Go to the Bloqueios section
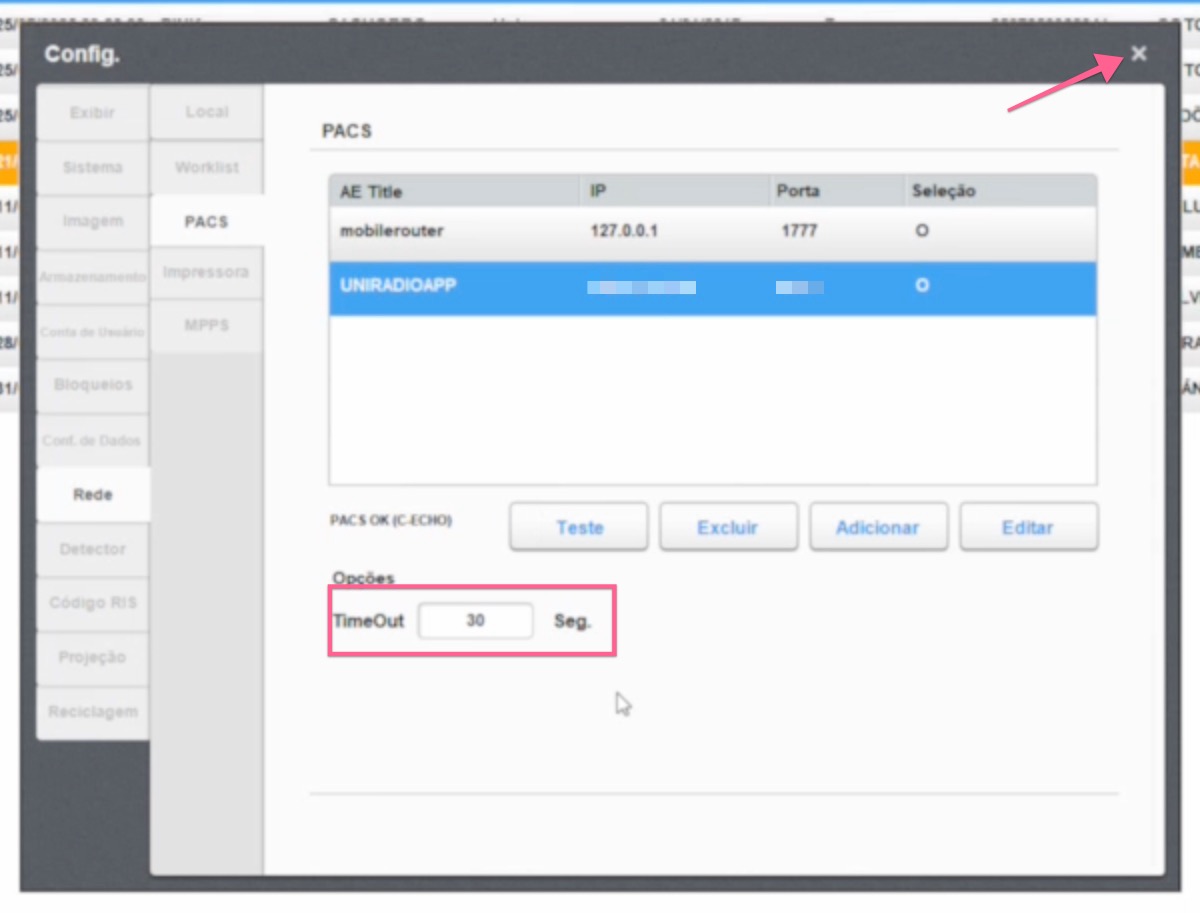Image resolution: width=1200 pixels, height=913 pixels. (91, 384)
